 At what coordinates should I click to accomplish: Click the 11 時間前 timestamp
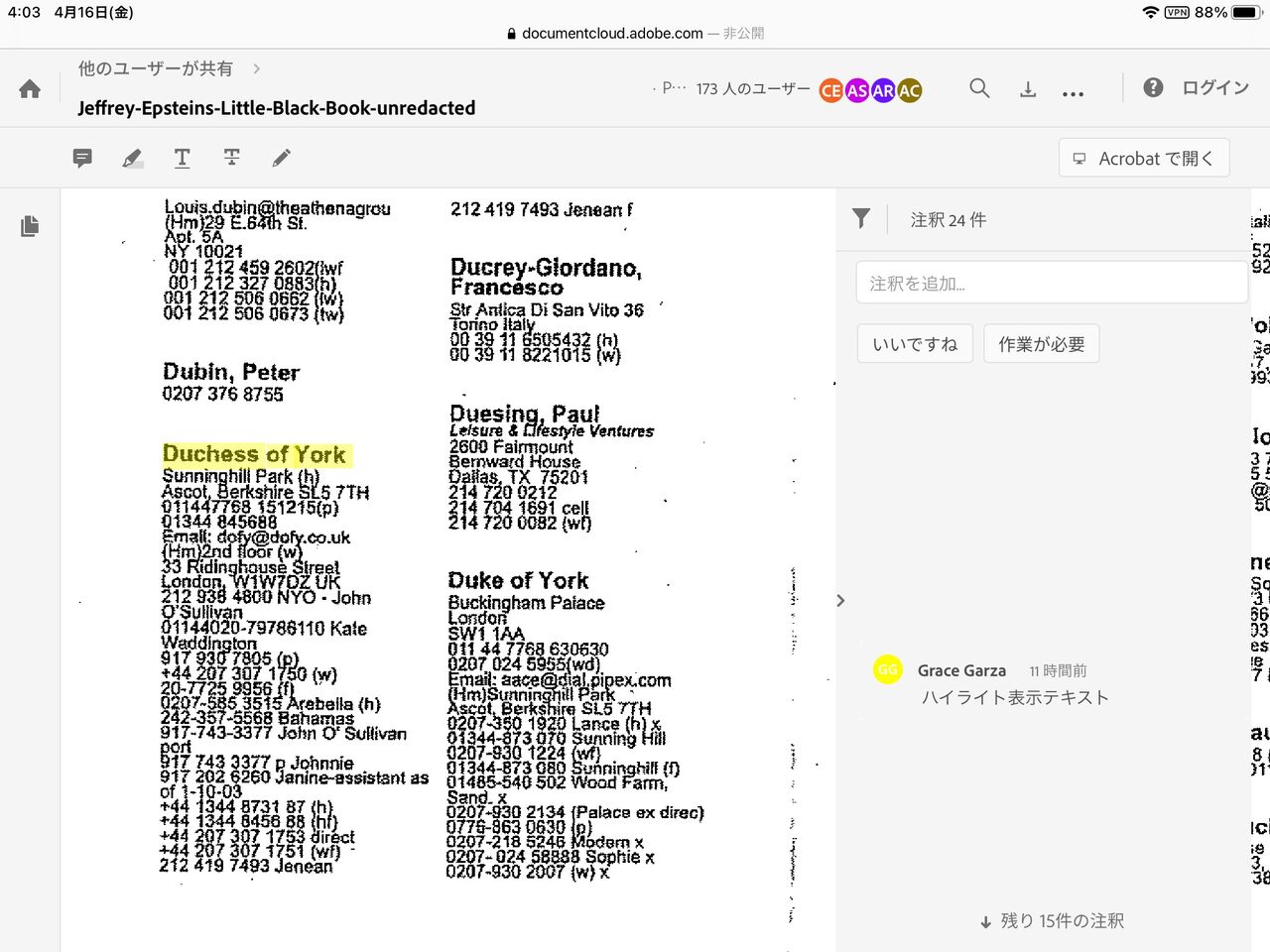pyautogui.click(x=1058, y=671)
